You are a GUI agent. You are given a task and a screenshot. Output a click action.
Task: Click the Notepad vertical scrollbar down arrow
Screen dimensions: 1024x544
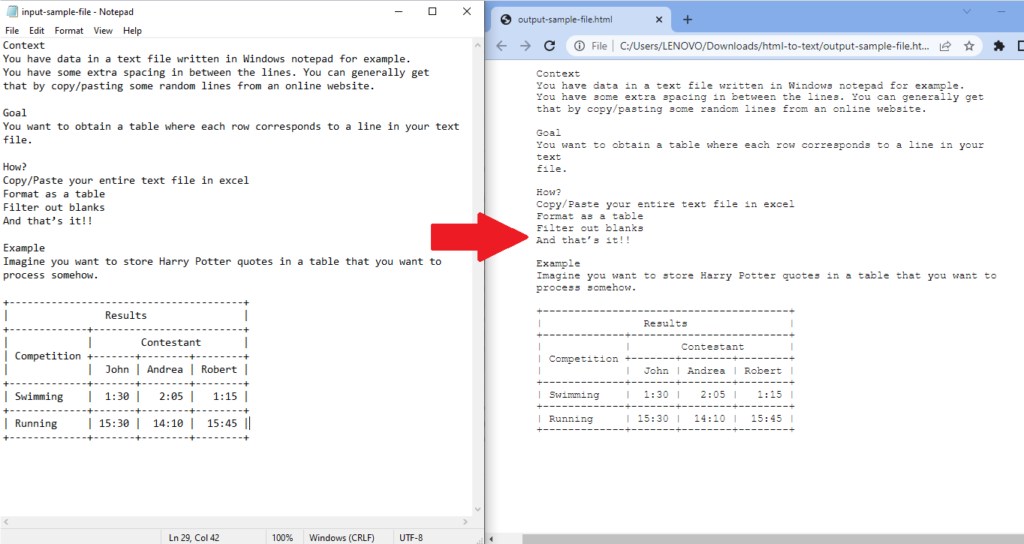pyautogui.click(x=477, y=510)
